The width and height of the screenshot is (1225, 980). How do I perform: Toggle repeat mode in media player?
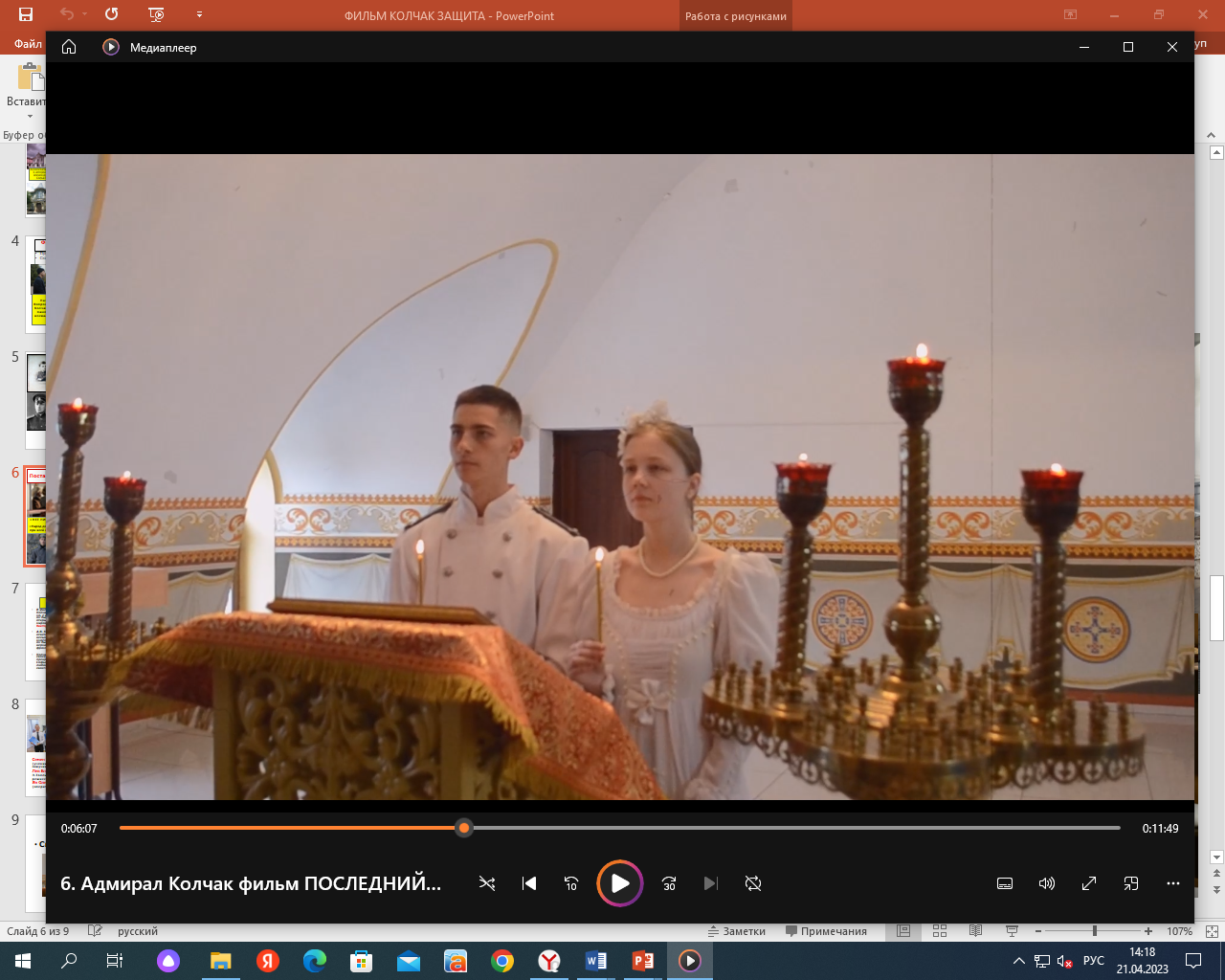click(x=753, y=883)
